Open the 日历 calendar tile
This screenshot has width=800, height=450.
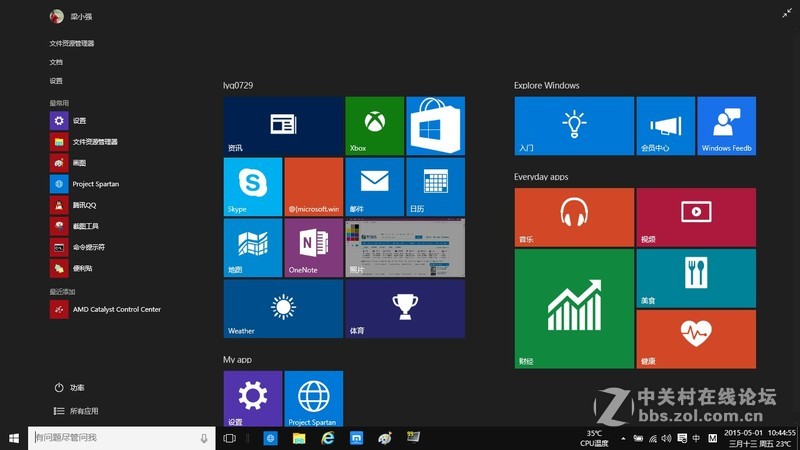click(435, 187)
